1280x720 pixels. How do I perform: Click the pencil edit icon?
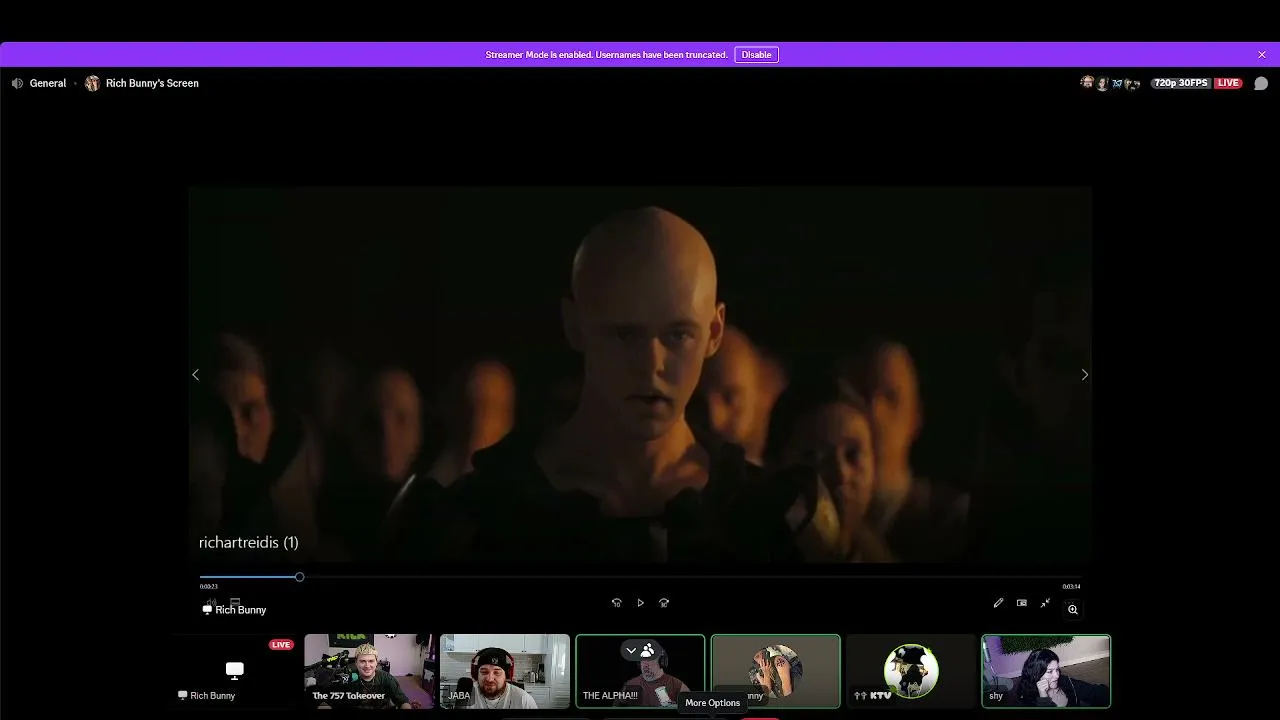pyautogui.click(x=998, y=603)
